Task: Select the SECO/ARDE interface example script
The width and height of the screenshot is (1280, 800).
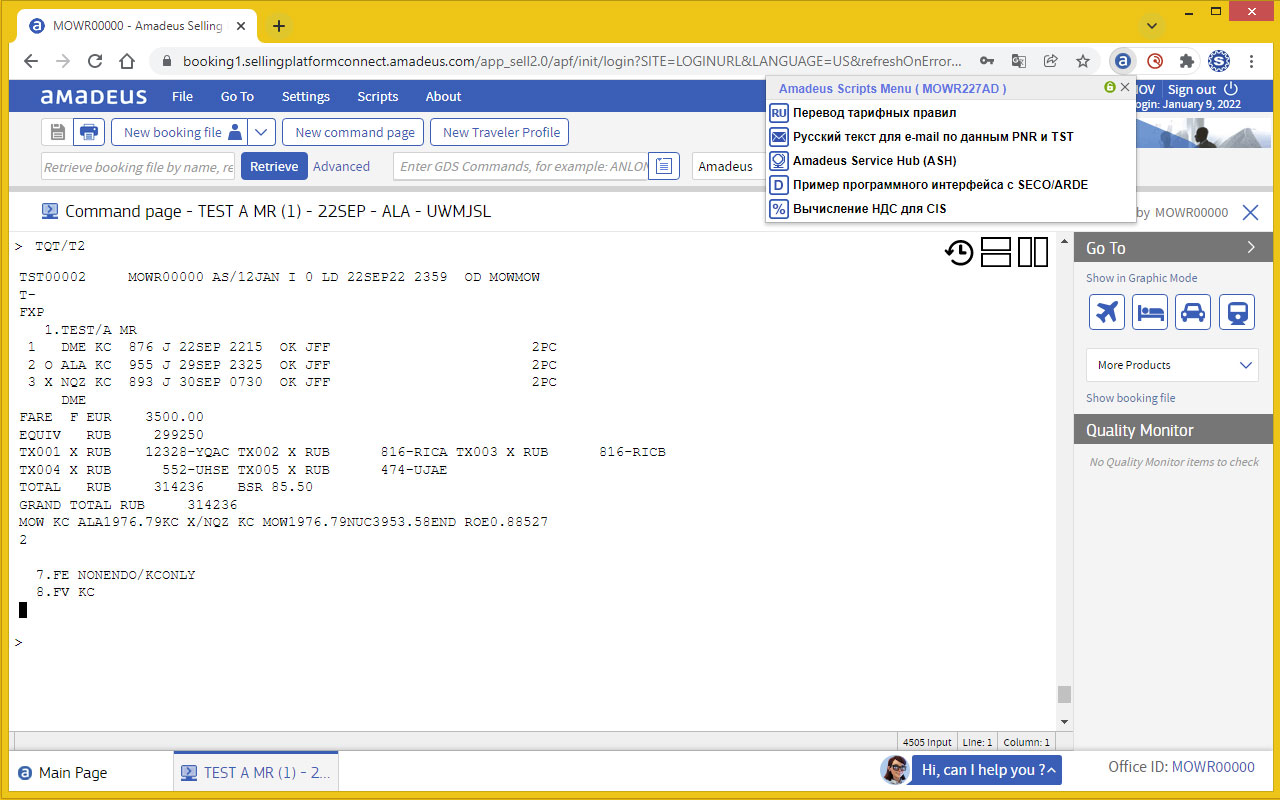Action: click(x=940, y=184)
